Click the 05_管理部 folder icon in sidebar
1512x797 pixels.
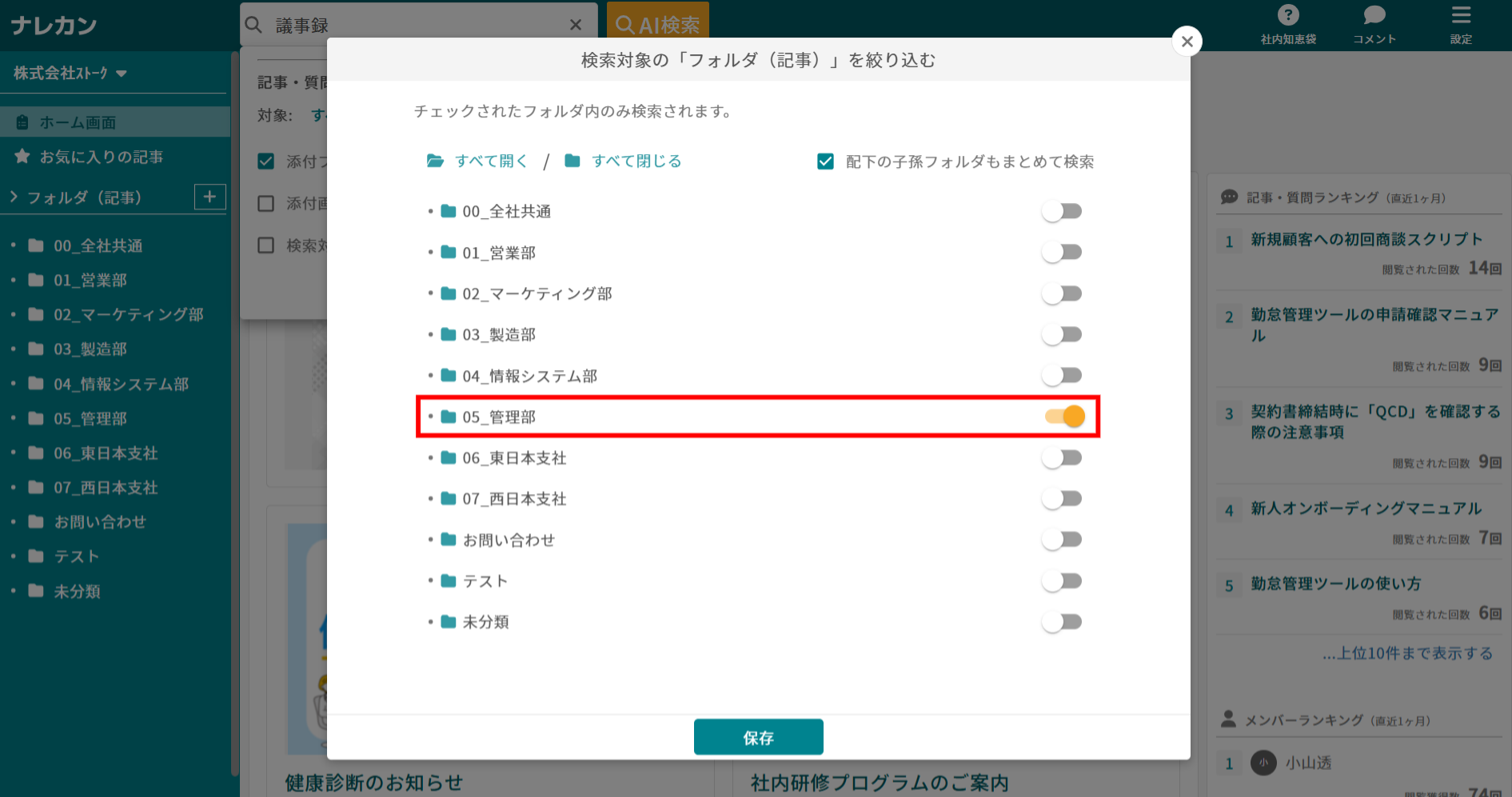pyautogui.click(x=34, y=418)
